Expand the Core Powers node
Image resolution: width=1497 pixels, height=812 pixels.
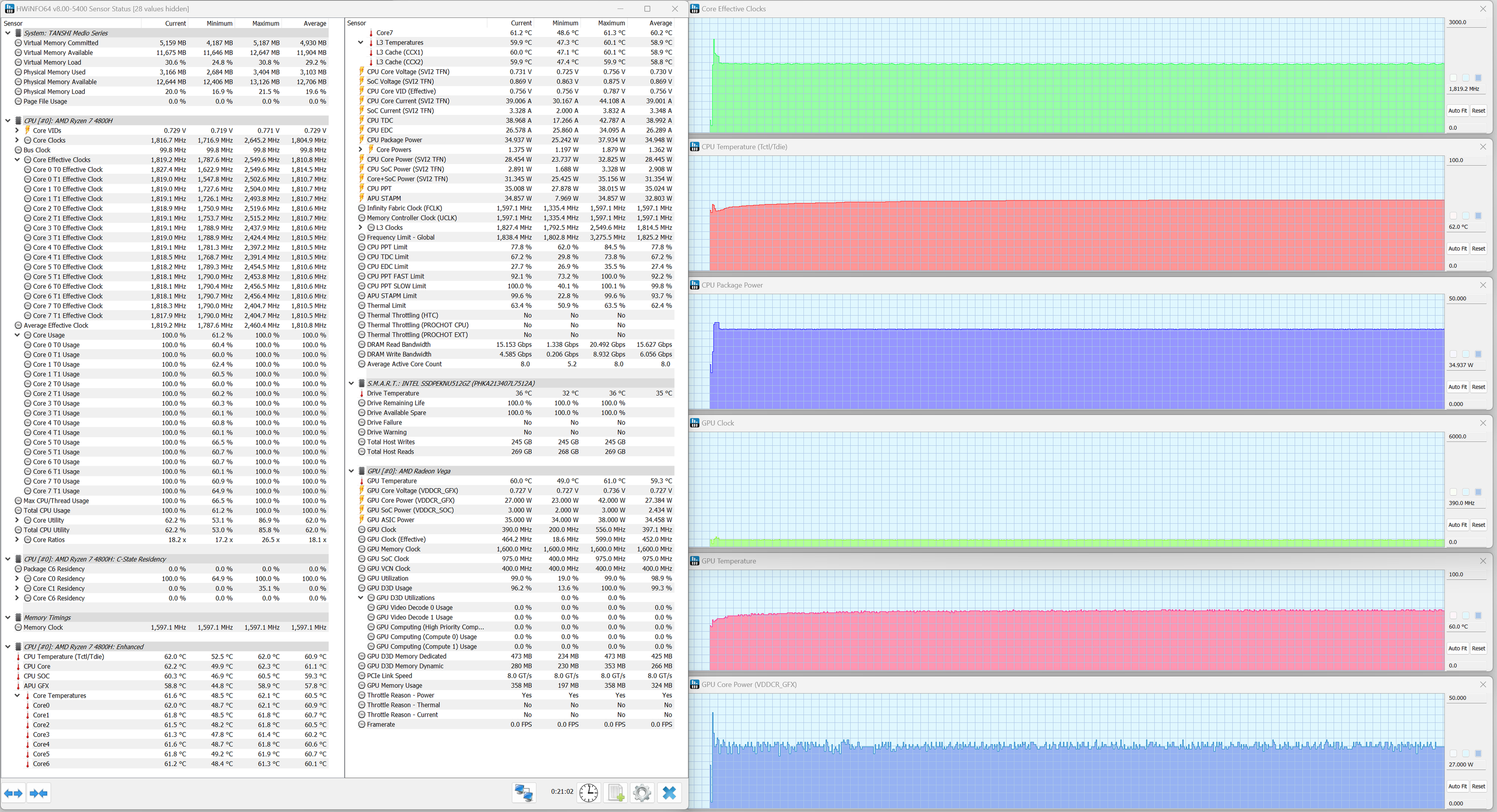[360, 150]
